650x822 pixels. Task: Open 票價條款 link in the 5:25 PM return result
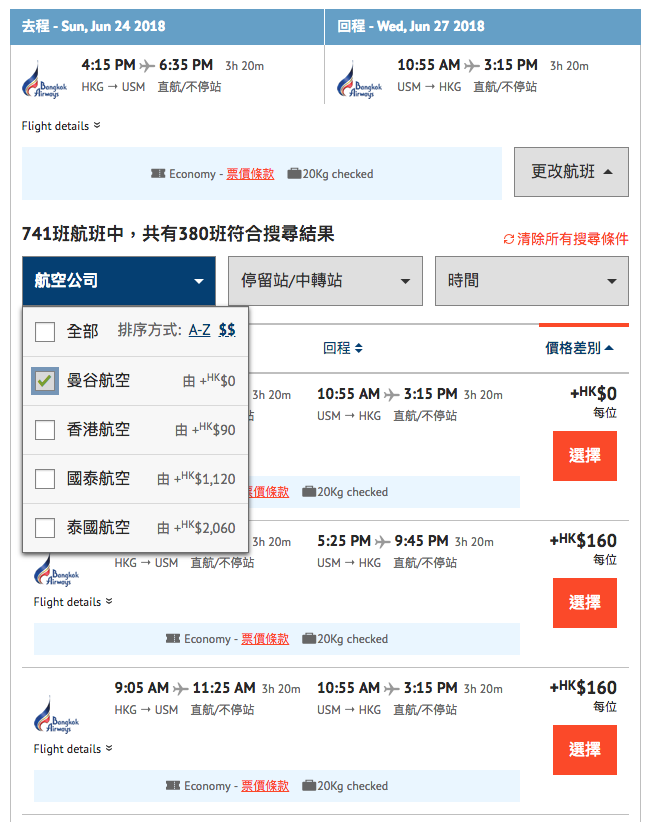coord(265,639)
